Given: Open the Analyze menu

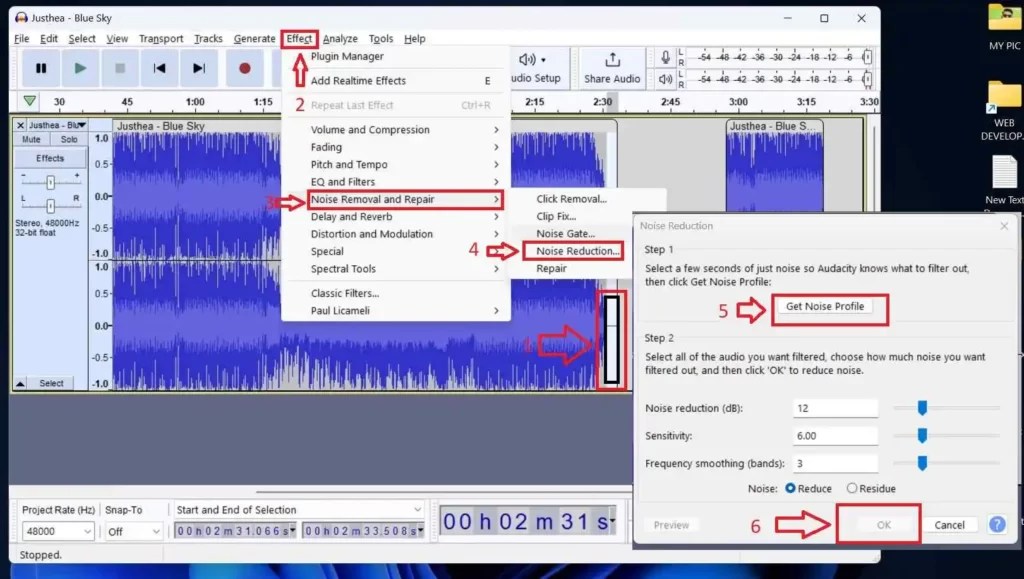Looking at the screenshot, I should tap(341, 38).
